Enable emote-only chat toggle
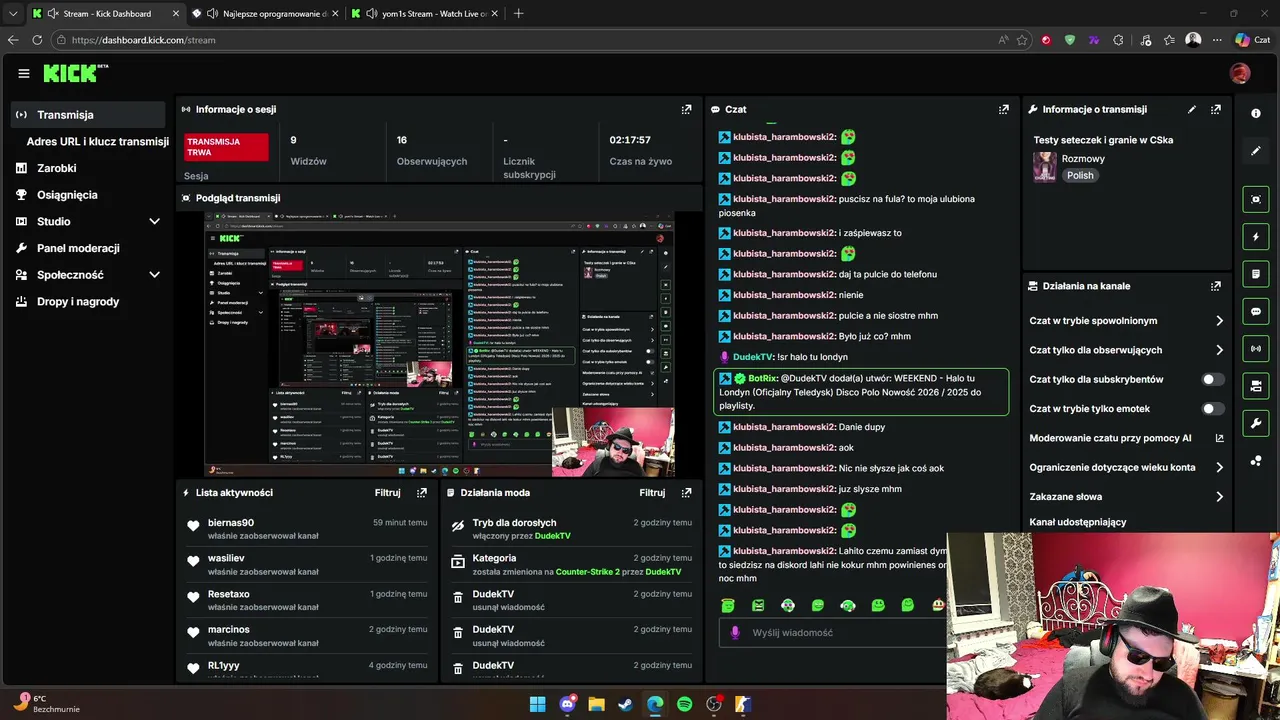The height and width of the screenshot is (720, 1280). (x=1212, y=409)
